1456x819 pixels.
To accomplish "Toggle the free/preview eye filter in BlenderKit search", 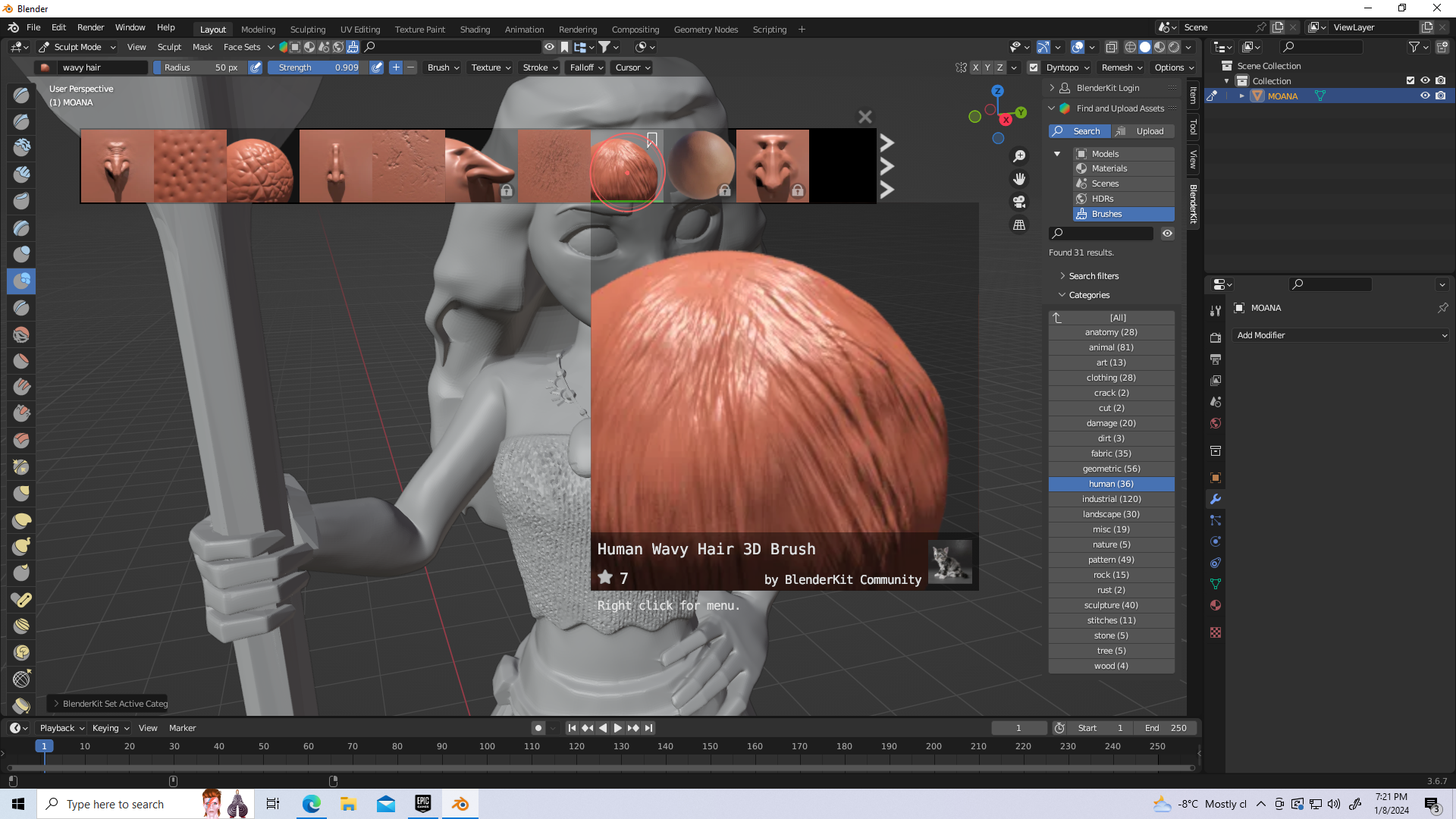I will click(x=1166, y=233).
